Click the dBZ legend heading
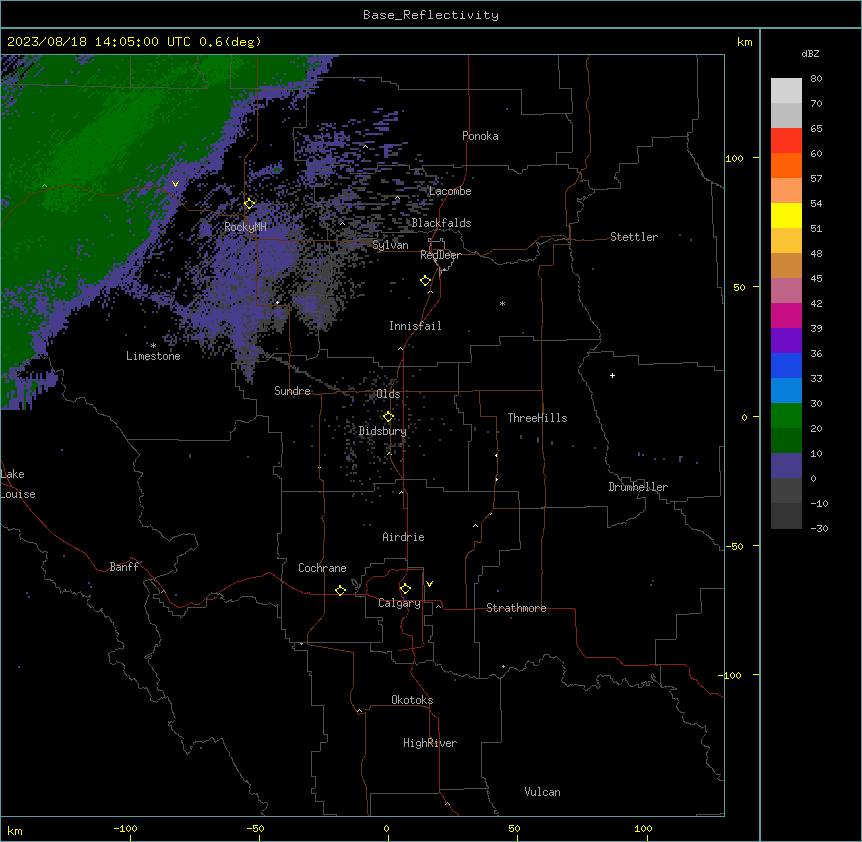Screen dimensions: 862x842 (x=810, y=54)
